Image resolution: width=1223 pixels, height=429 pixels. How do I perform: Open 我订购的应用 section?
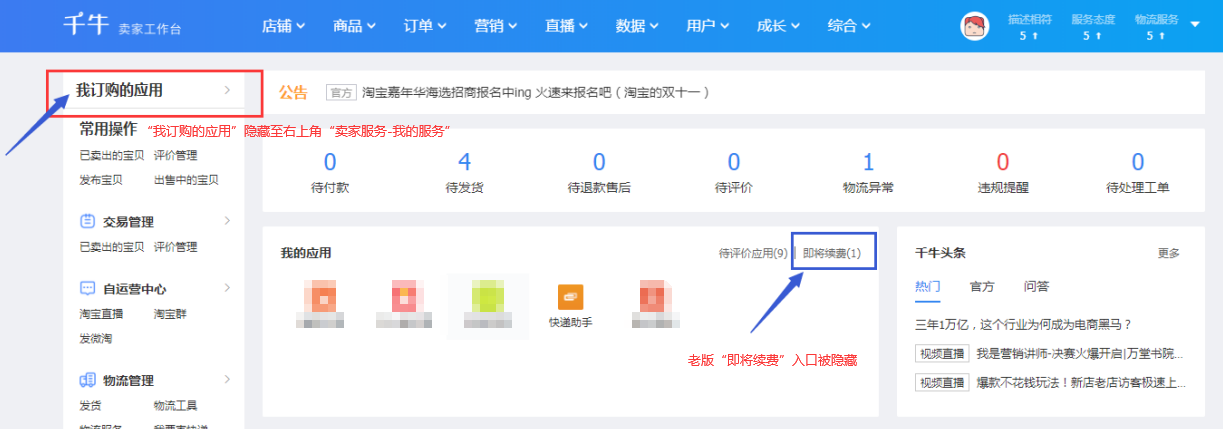click(154, 91)
